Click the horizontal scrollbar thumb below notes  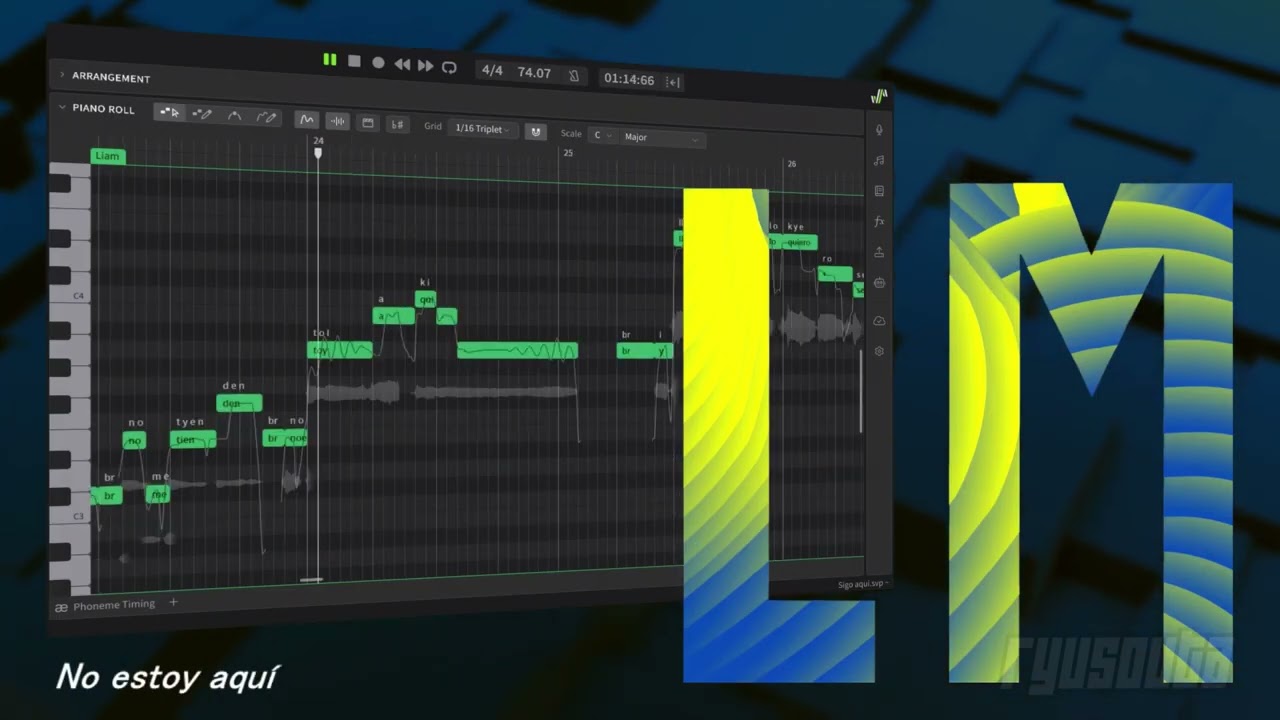312,579
